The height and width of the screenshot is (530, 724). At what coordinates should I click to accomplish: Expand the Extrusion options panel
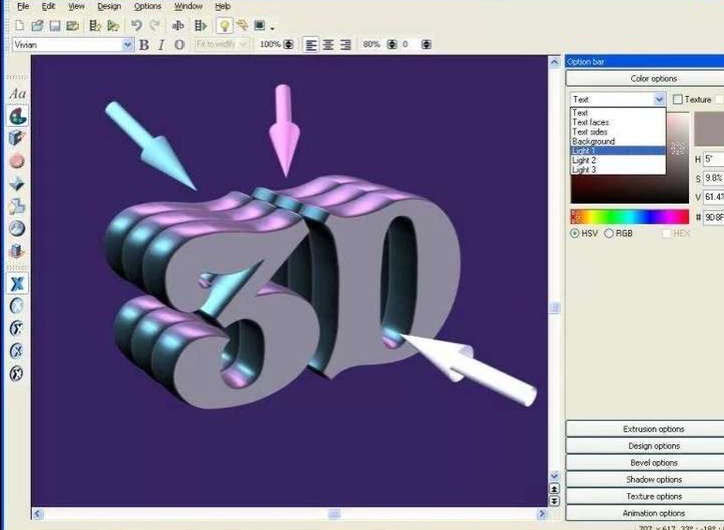tap(645, 428)
